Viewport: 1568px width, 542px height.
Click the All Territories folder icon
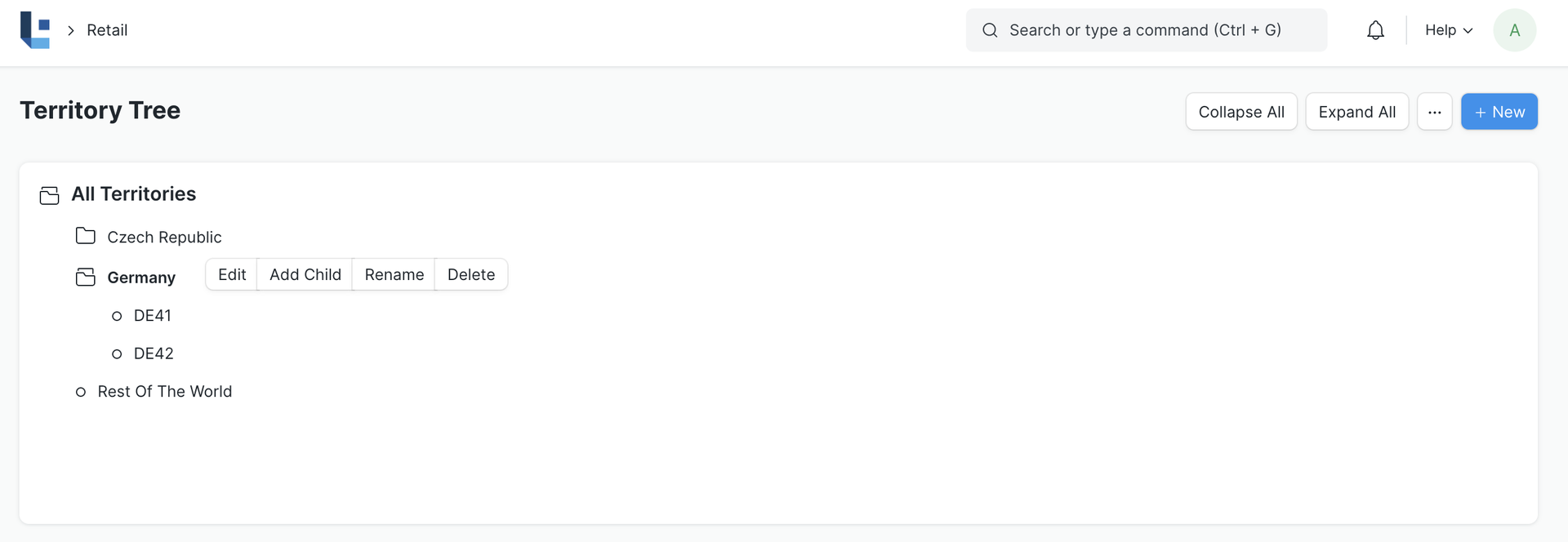[50, 195]
